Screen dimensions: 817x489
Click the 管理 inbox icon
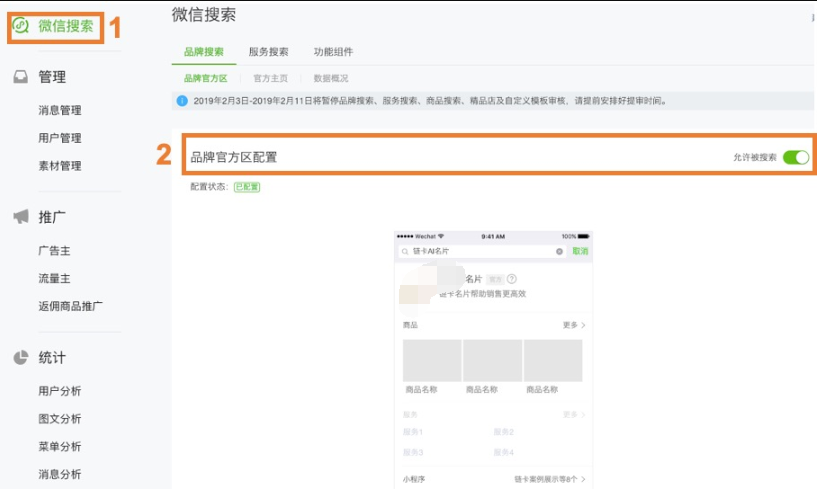pos(21,77)
